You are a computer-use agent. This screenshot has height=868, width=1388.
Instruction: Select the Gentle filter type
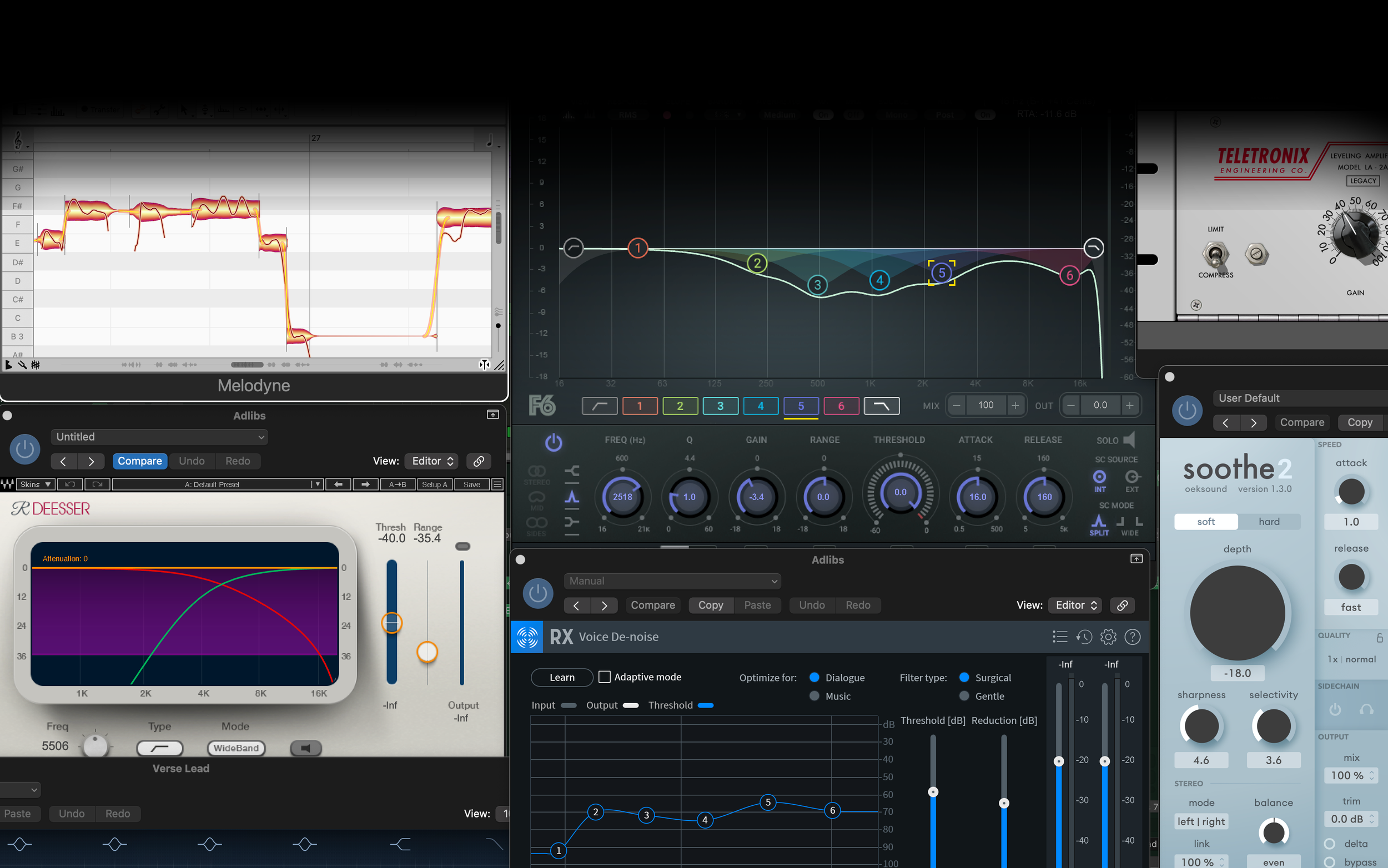pos(964,696)
